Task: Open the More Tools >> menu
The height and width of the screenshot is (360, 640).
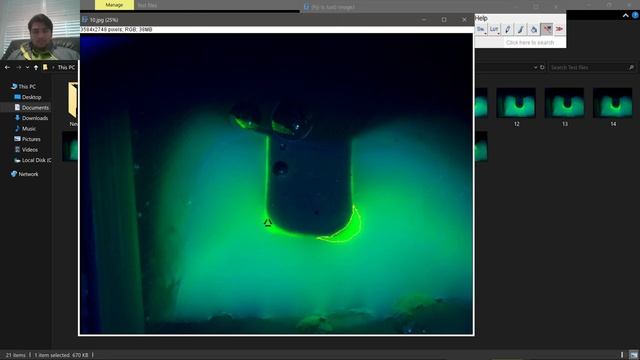Action: coord(559,29)
